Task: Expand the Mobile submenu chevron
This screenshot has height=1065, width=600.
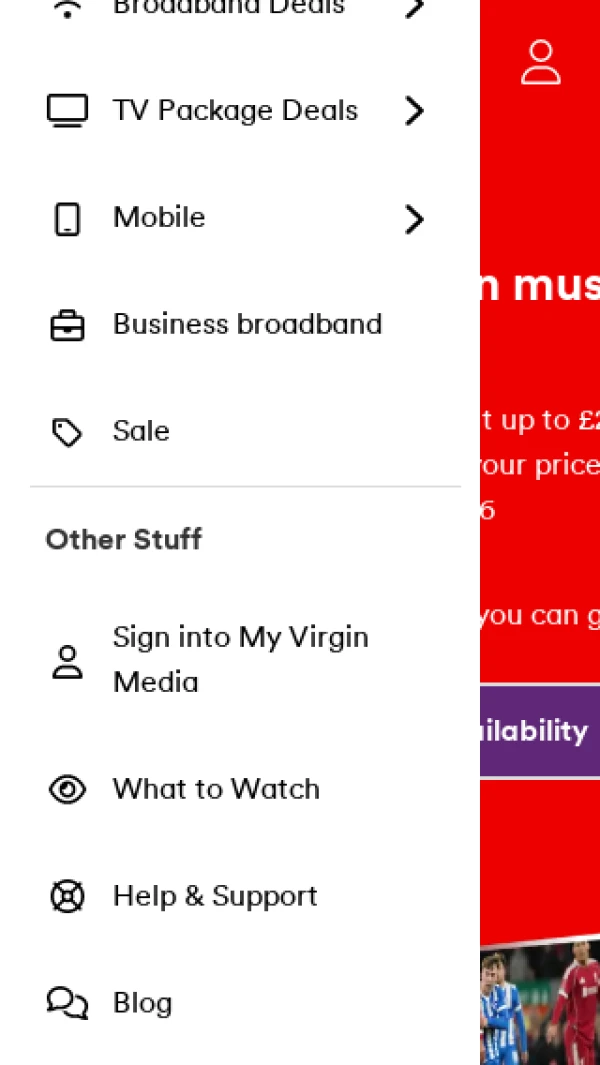Action: point(415,218)
